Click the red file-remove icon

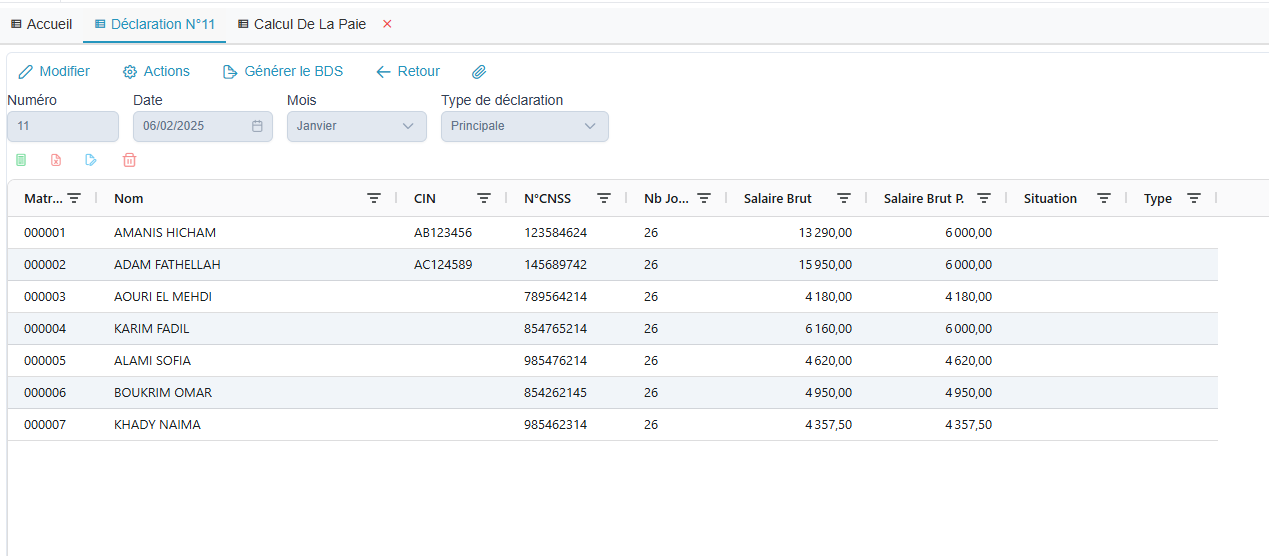tap(56, 160)
